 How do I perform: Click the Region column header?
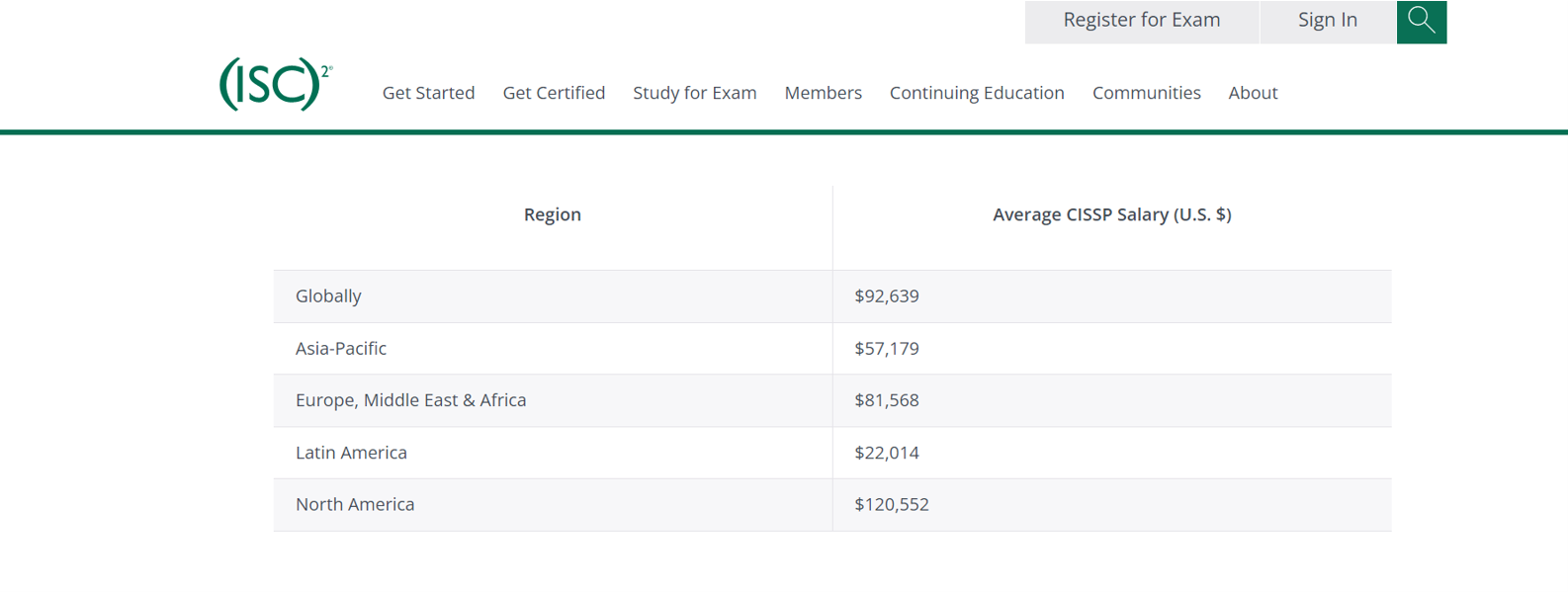553,214
